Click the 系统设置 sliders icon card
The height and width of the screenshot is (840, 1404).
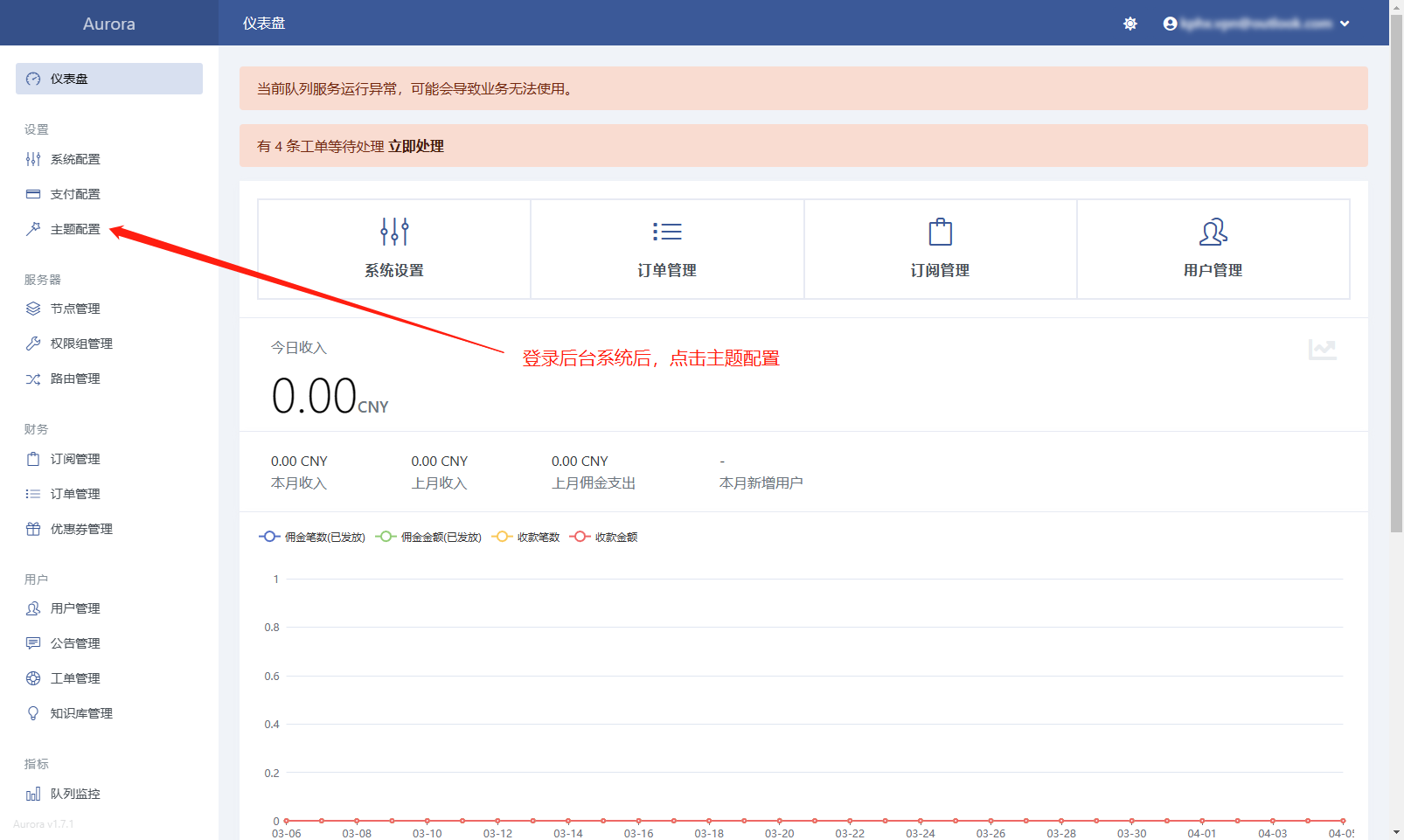(x=394, y=248)
